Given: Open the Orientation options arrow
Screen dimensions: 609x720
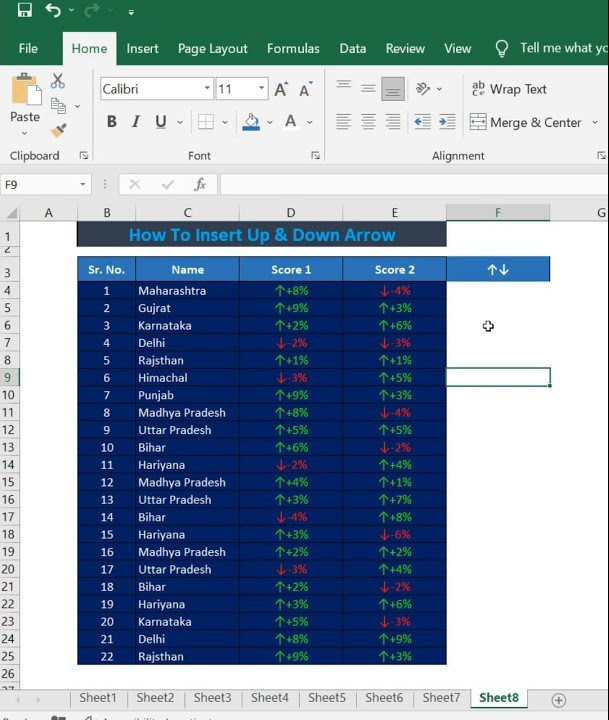Looking at the screenshot, I should [440, 89].
